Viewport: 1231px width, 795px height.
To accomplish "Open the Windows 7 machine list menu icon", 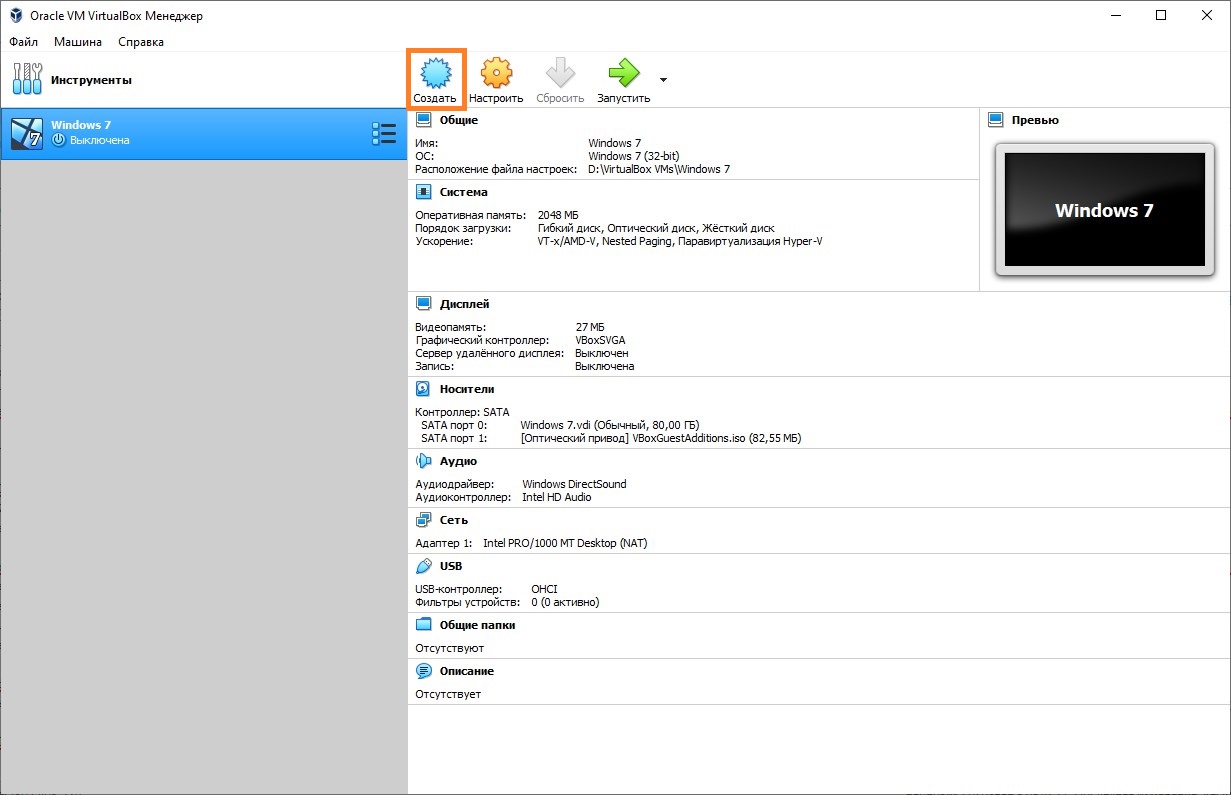I will [x=383, y=134].
